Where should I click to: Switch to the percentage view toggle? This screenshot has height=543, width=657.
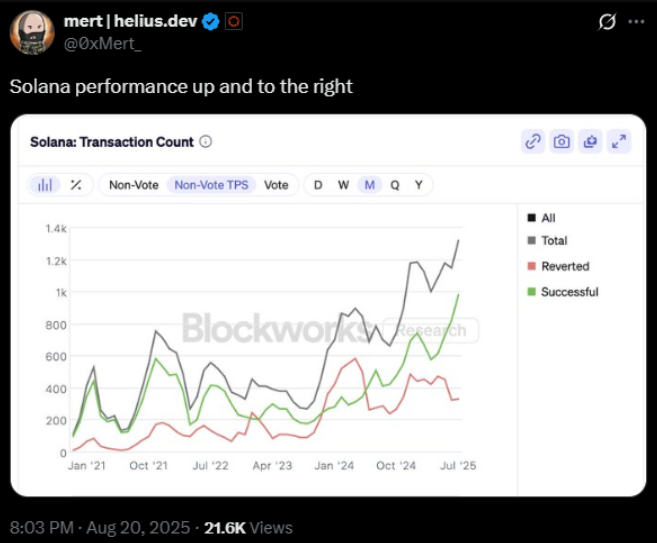tap(76, 185)
